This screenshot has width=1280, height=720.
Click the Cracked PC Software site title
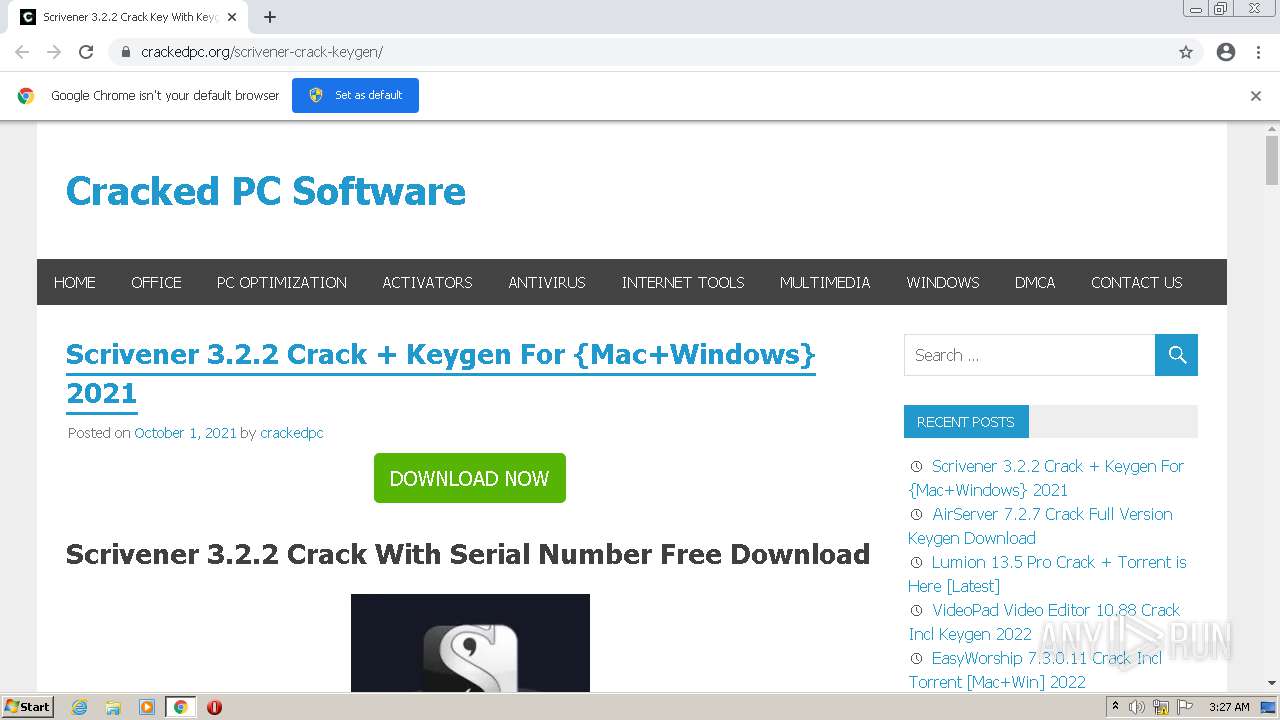tap(266, 191)
